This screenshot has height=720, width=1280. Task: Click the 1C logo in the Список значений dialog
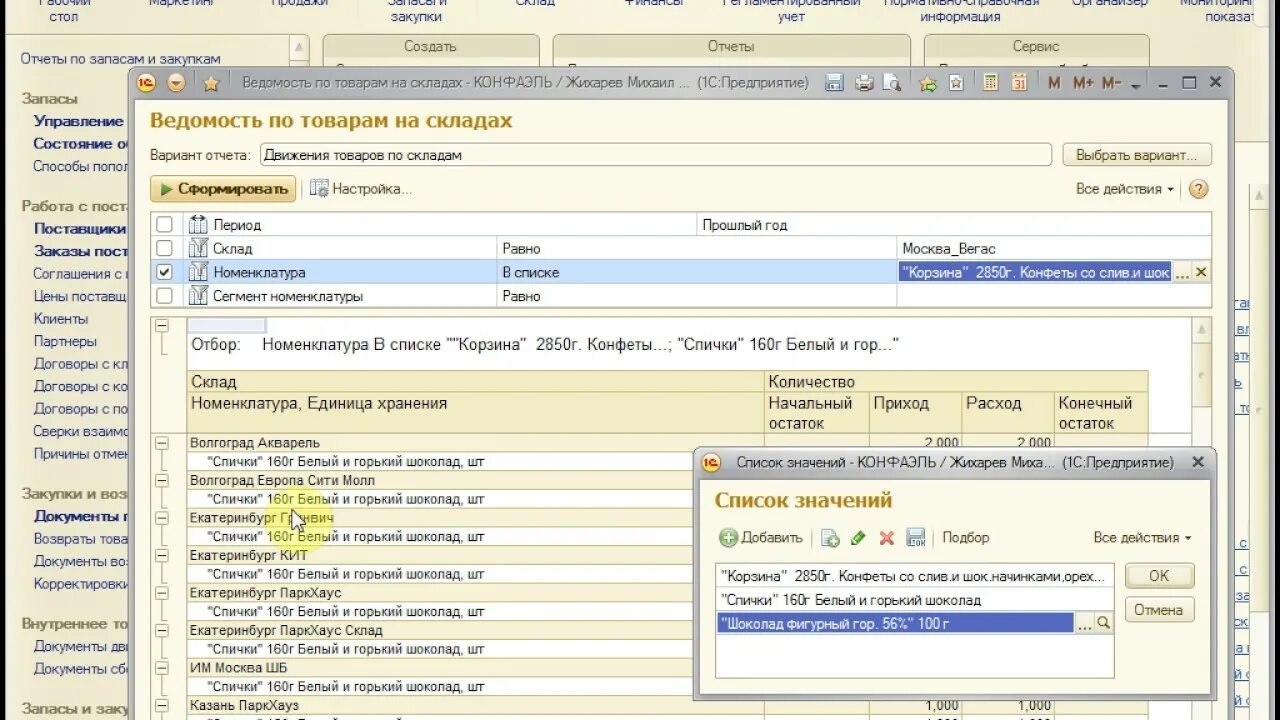(x=711, y=462)
